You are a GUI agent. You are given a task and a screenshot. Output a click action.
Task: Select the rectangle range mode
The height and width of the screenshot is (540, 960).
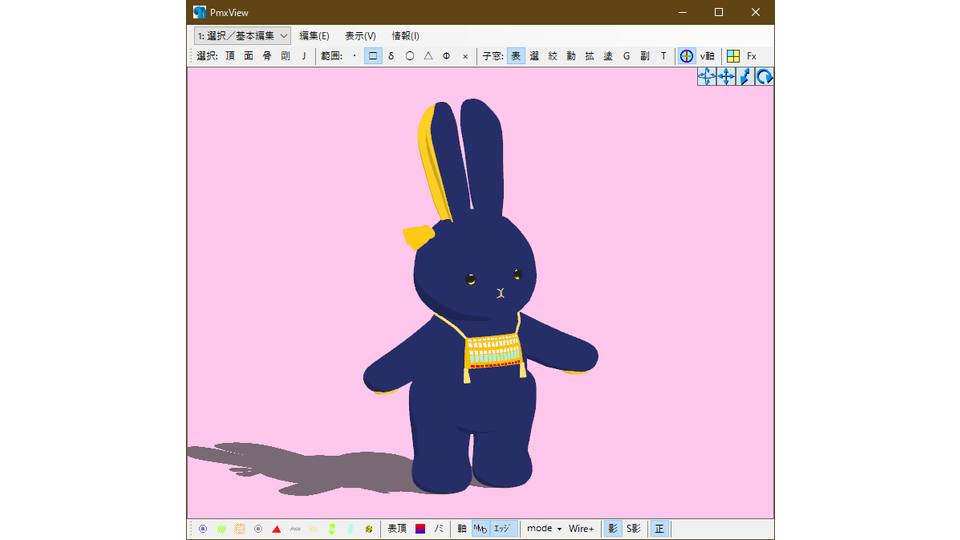(373, 56)
